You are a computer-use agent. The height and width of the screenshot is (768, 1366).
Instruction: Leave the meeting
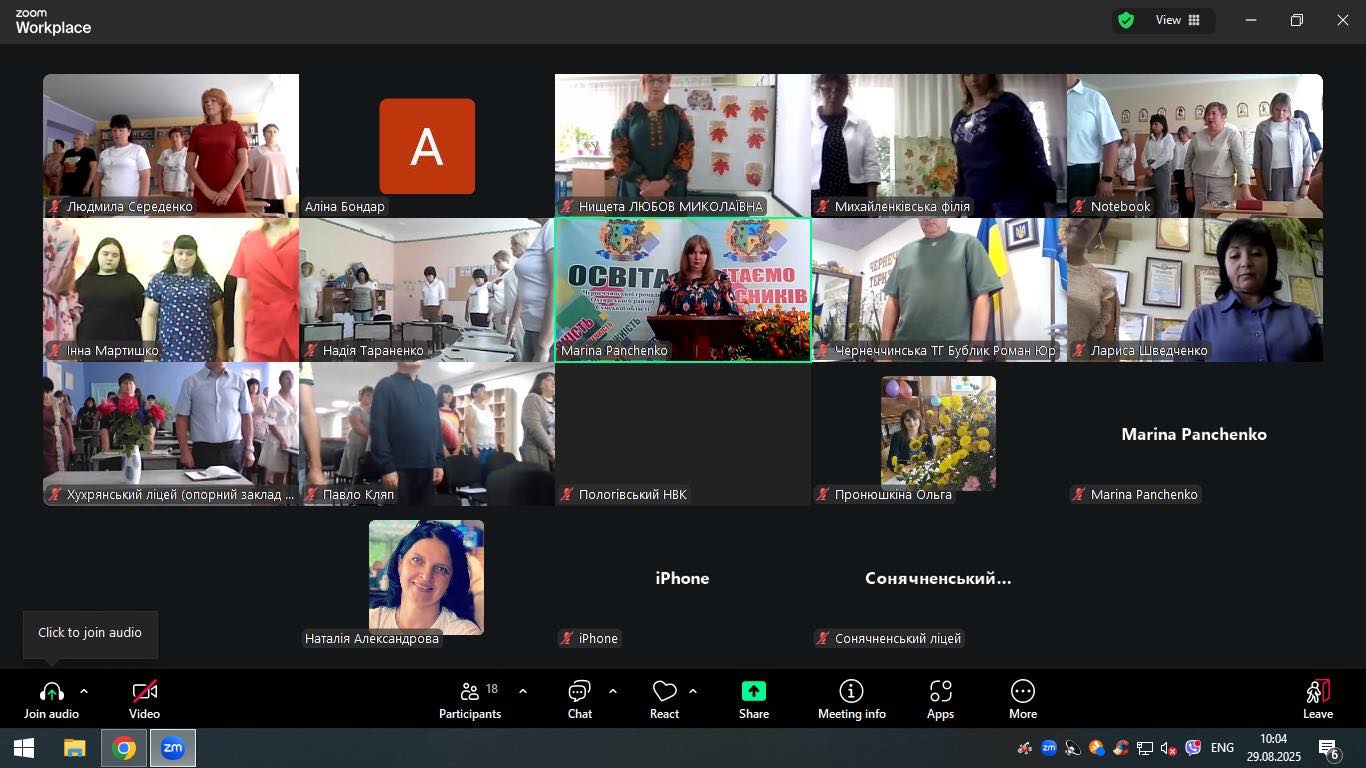1317,699
